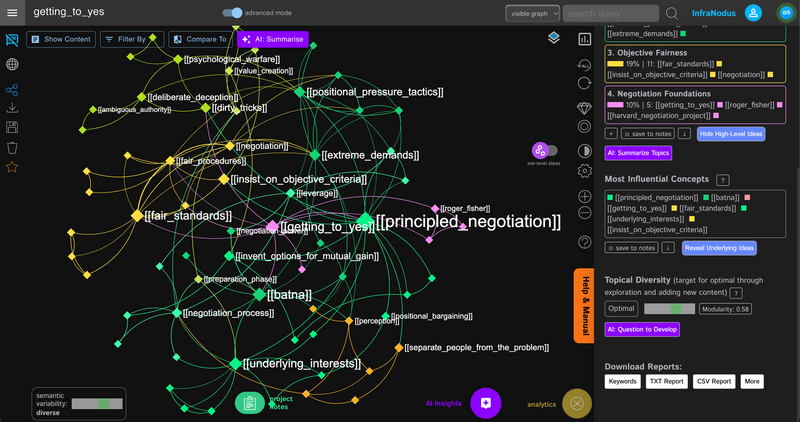The height and width of the screenshot is (422, 800).
Task: Click the More download reports button
Action: (x=752, y=381)
